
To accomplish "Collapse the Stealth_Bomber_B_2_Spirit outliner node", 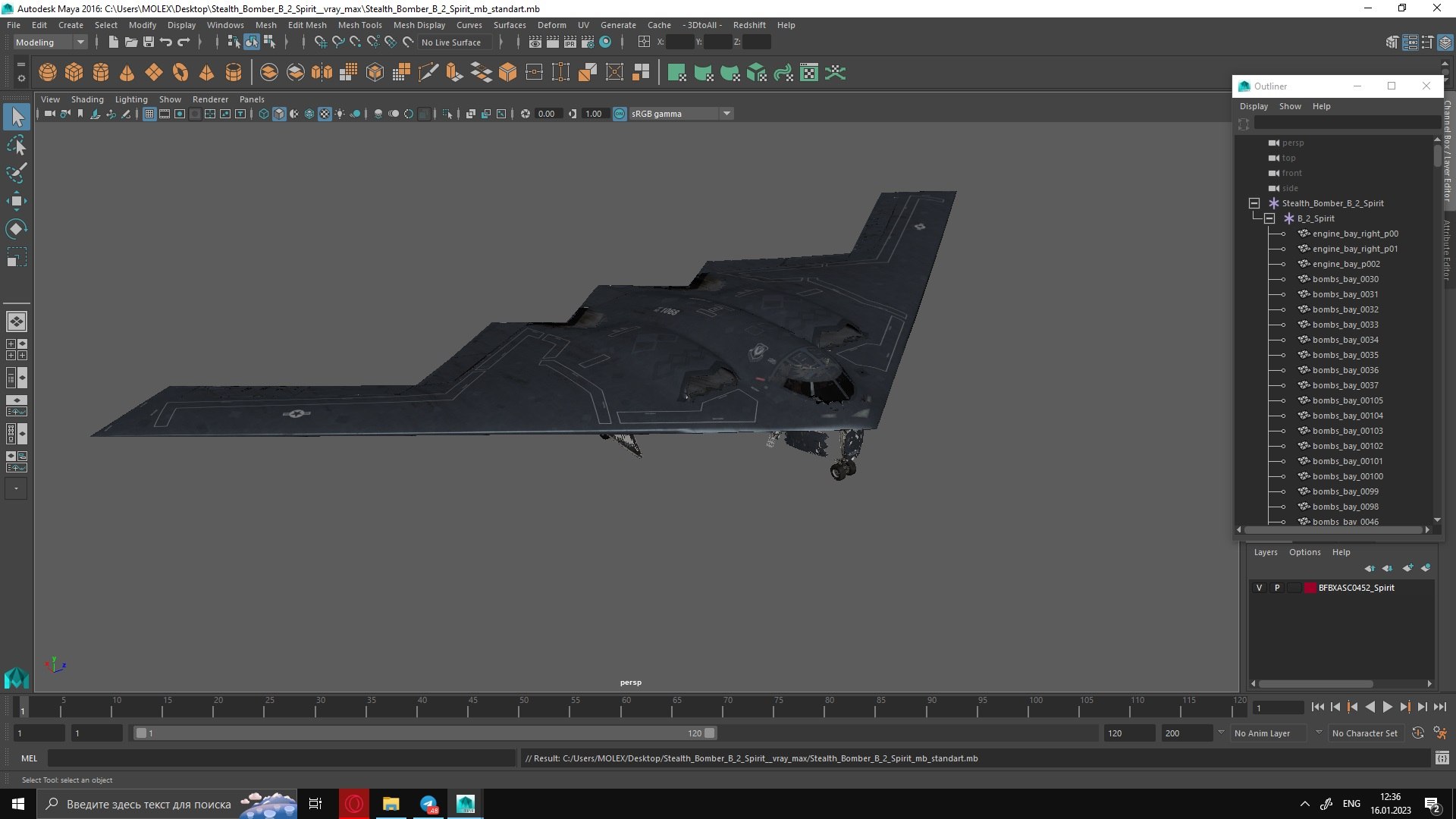I will pos(1254,203).
